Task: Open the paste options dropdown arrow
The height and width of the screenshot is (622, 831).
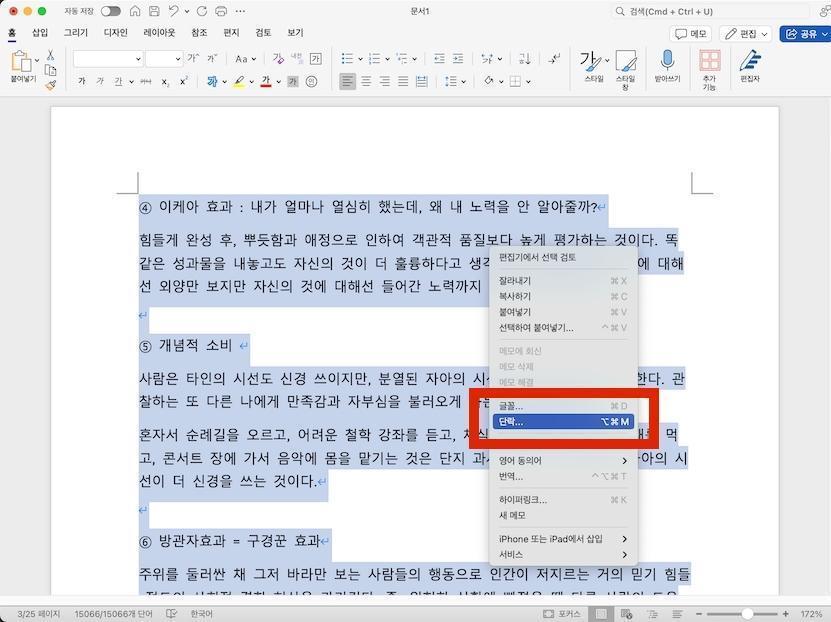Action: point(37,60)
